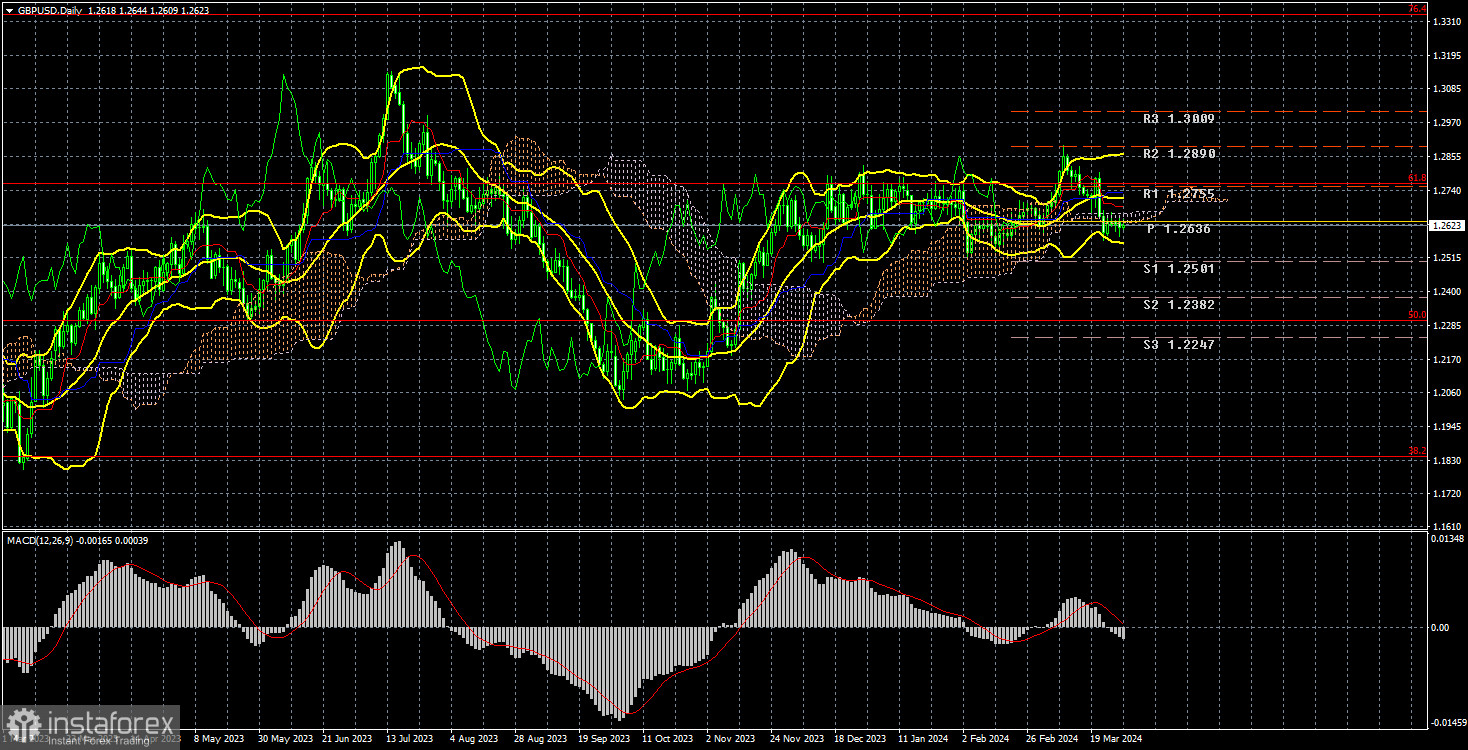
Task: Click the 24 Nov 2023 date label
Action: pyautogui.click(x=796, y=739)
